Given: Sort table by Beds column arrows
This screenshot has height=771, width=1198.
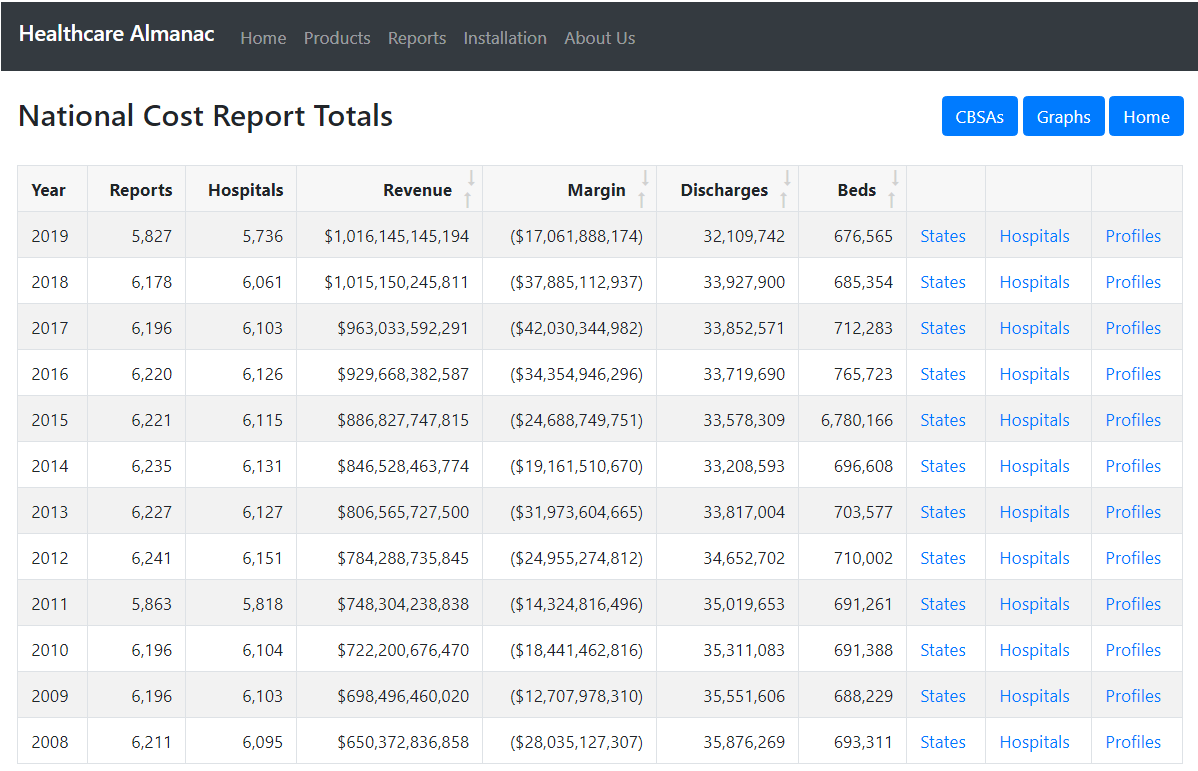Looking at the screenshot, I should tap(893, 189).
